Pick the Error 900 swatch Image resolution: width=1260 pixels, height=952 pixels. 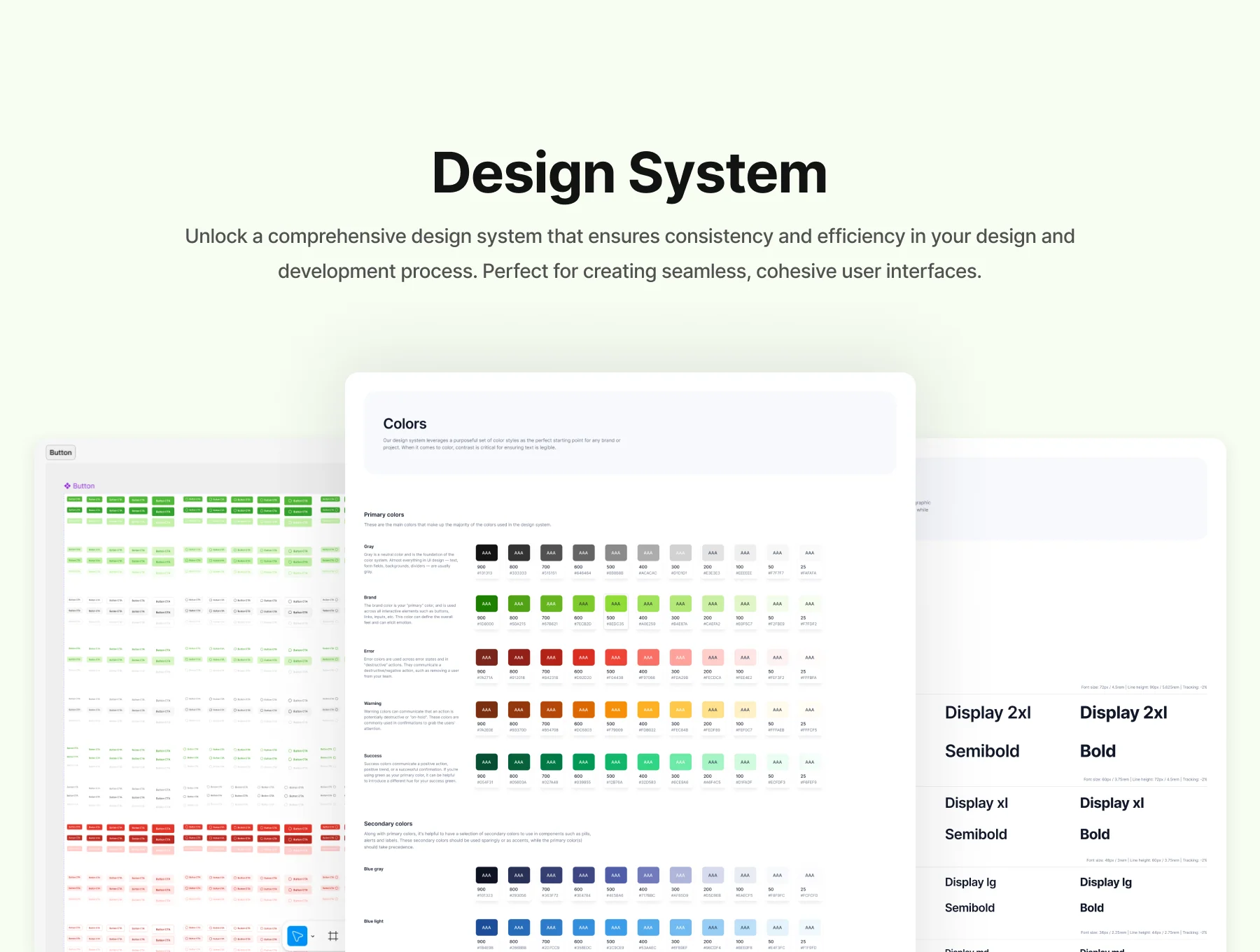click(486, 657)
